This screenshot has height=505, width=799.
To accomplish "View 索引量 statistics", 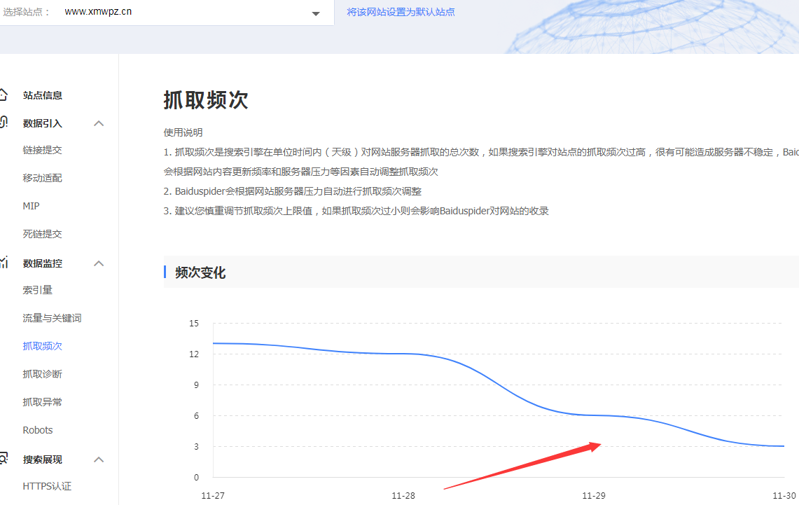I will (37, 290).
